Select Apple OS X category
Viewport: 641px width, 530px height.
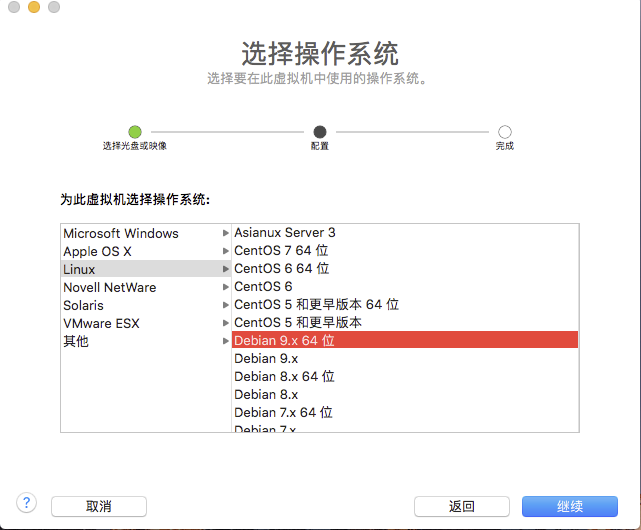tap(146, 251)
